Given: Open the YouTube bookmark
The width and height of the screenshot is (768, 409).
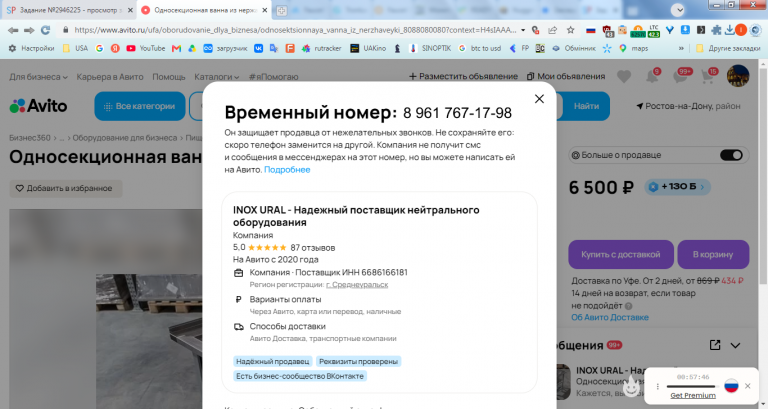Looking at the screenshot, I should point(146,48).
